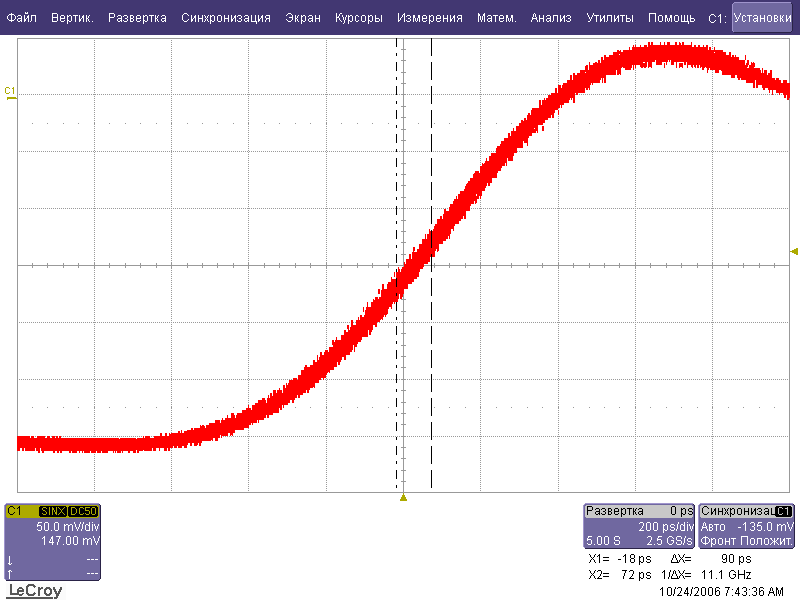The width and height of the screenshot is (800, 600).
Task: Click the trigger level arrow on right edge
Action: [x=794, y=251]
